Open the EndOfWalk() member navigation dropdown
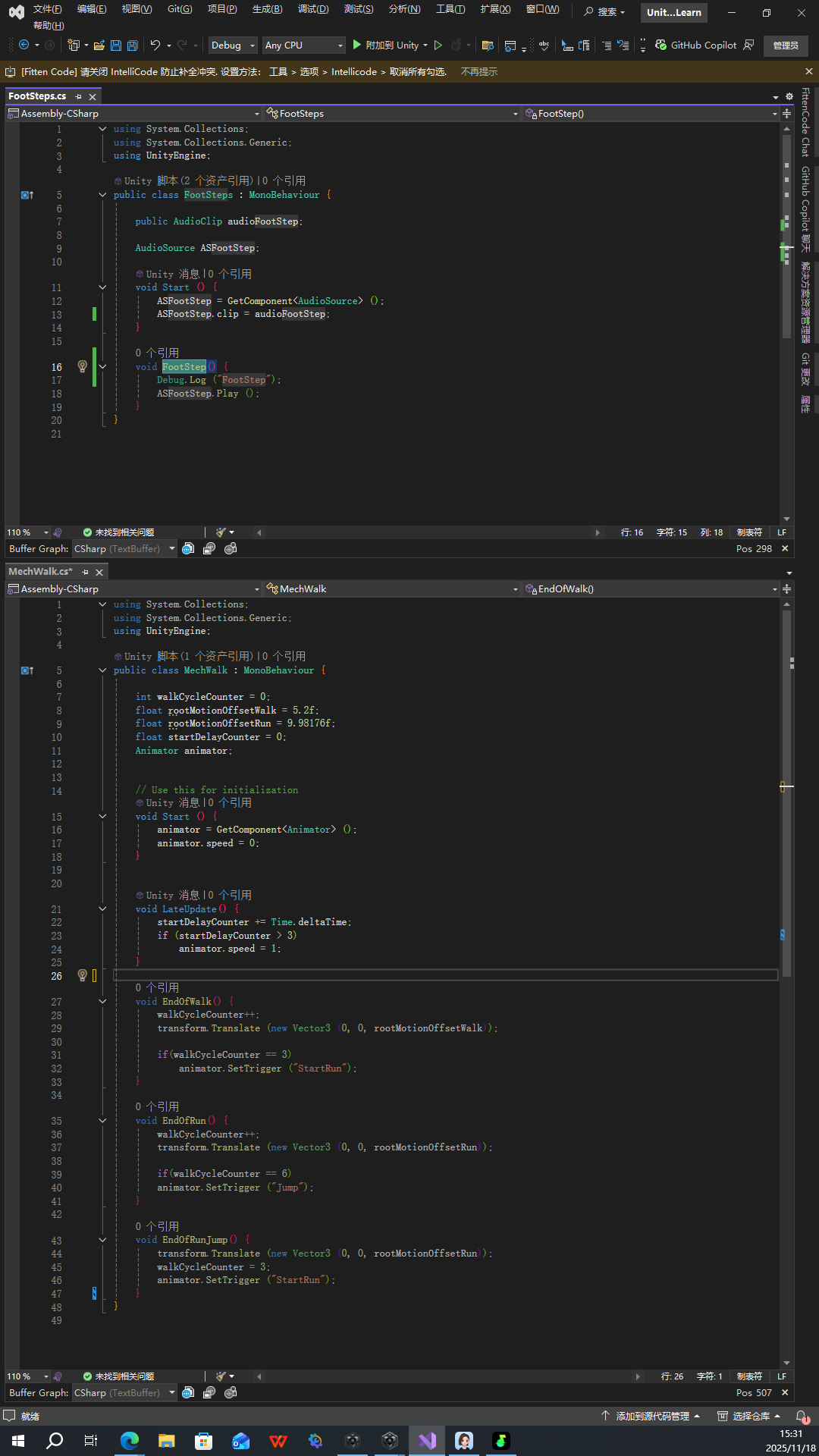The height and width of the screenshot is (1456, 819). (651, 589)
